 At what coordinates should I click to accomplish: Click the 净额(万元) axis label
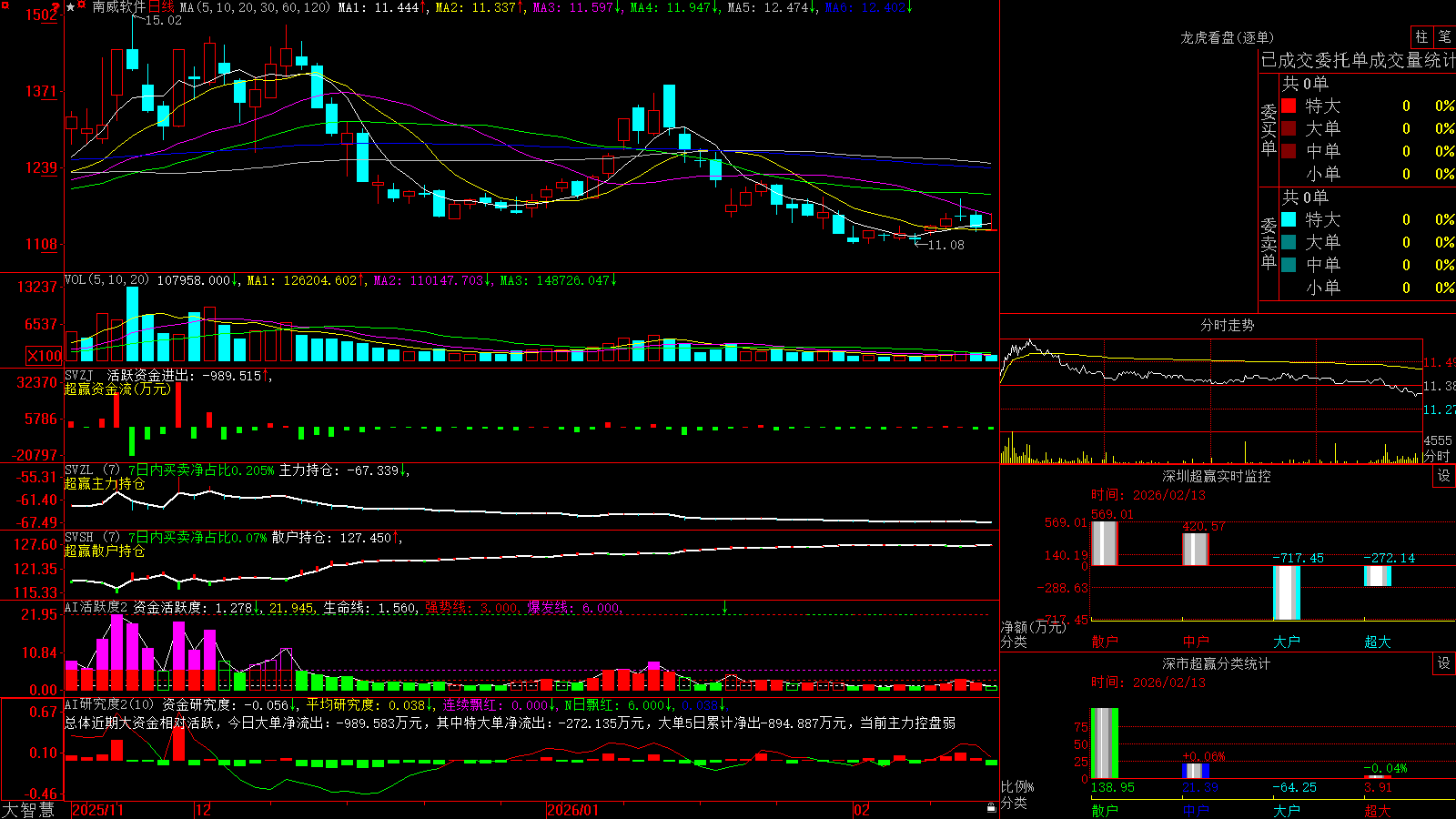[x=1033, y=627]
